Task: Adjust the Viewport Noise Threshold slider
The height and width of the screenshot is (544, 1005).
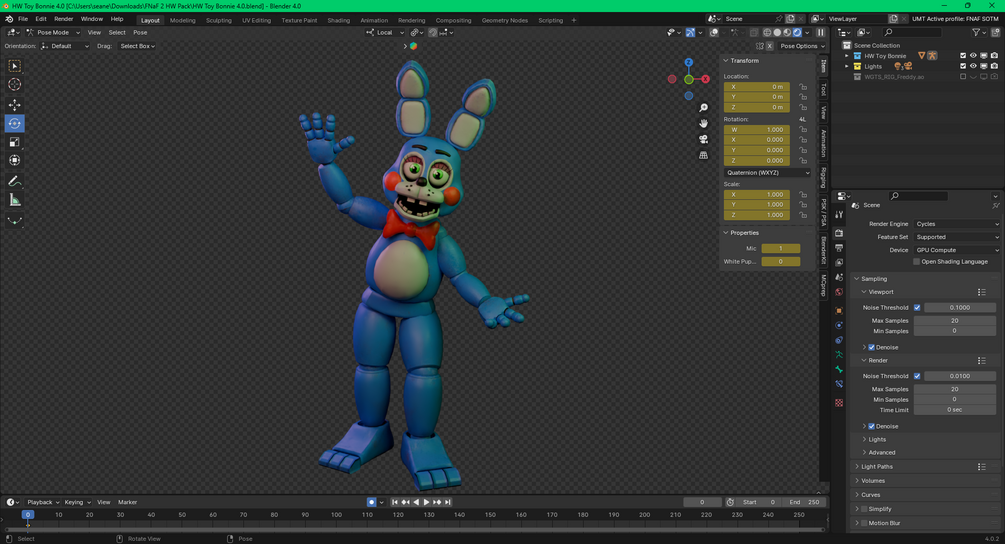Action: pyautogui.click(x=960, y=308)
